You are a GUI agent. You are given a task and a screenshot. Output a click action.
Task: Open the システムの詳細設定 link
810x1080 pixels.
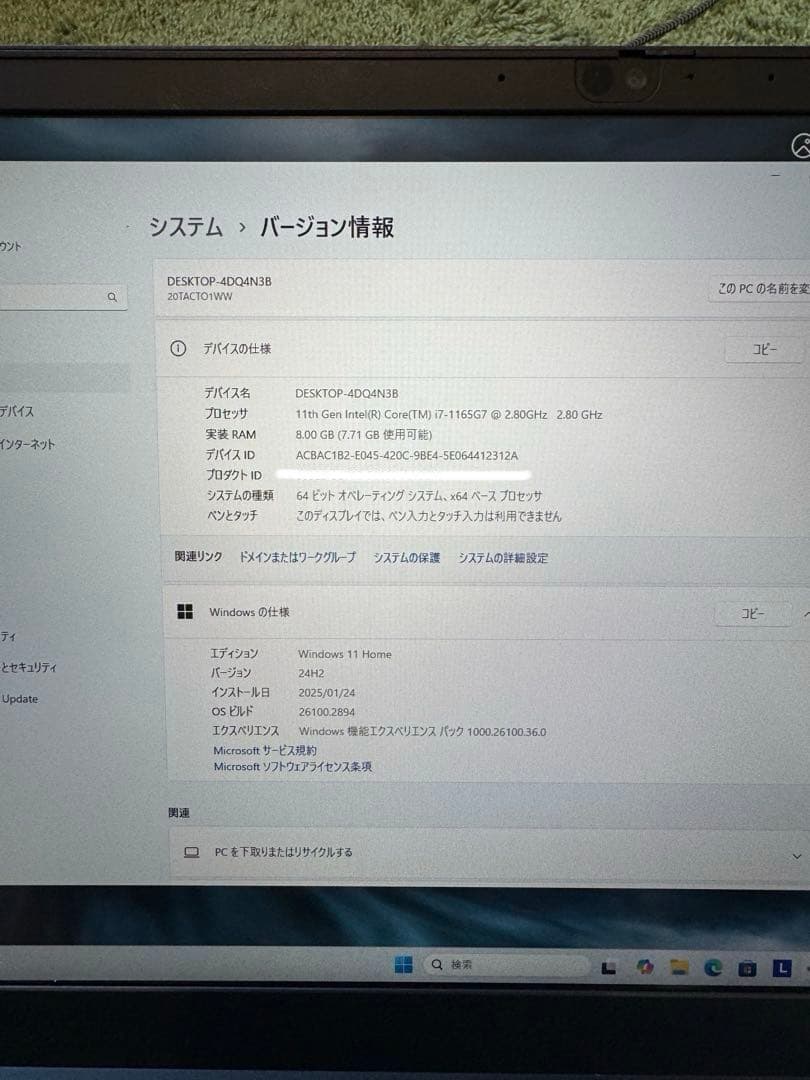[x=504, y=558]
